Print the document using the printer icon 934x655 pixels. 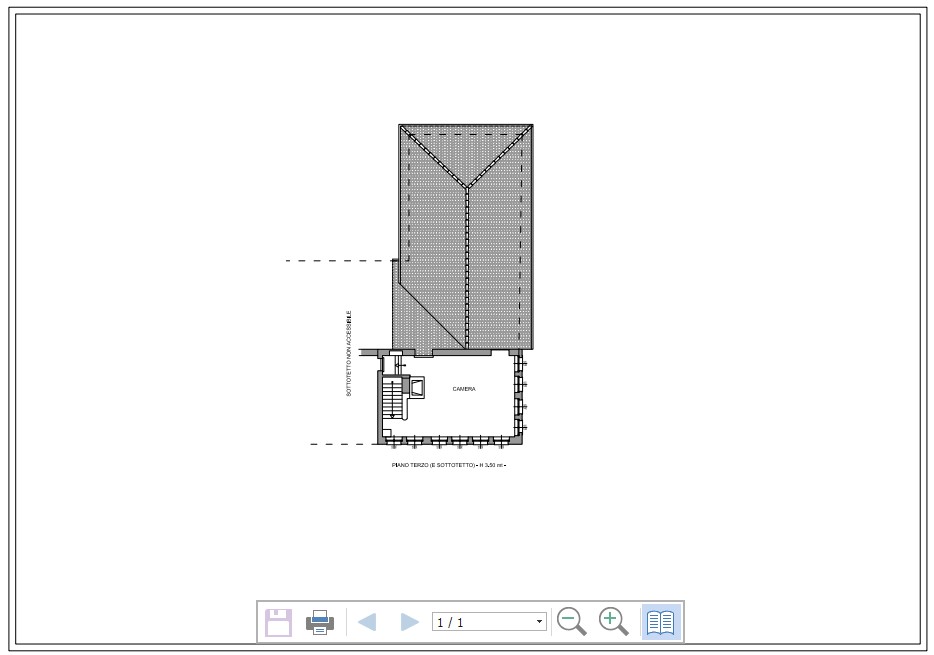click(320, 622)
